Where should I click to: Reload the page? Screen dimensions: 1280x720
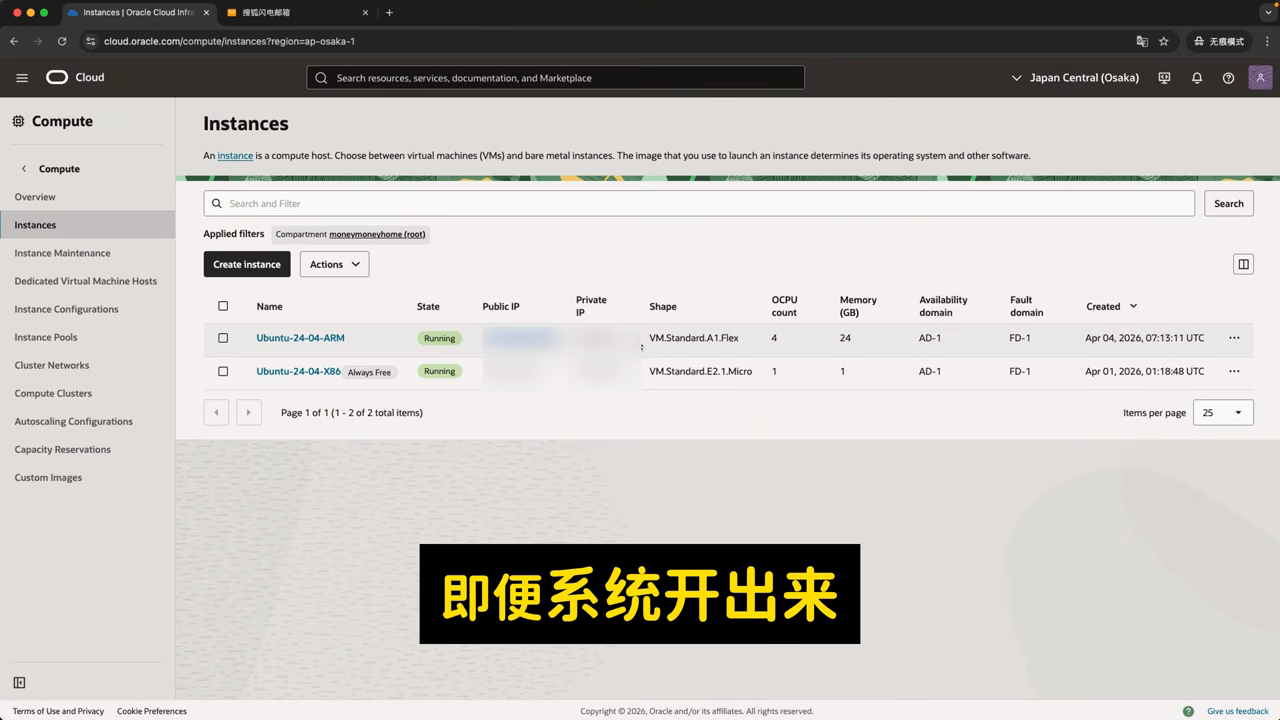click(62, 41)
